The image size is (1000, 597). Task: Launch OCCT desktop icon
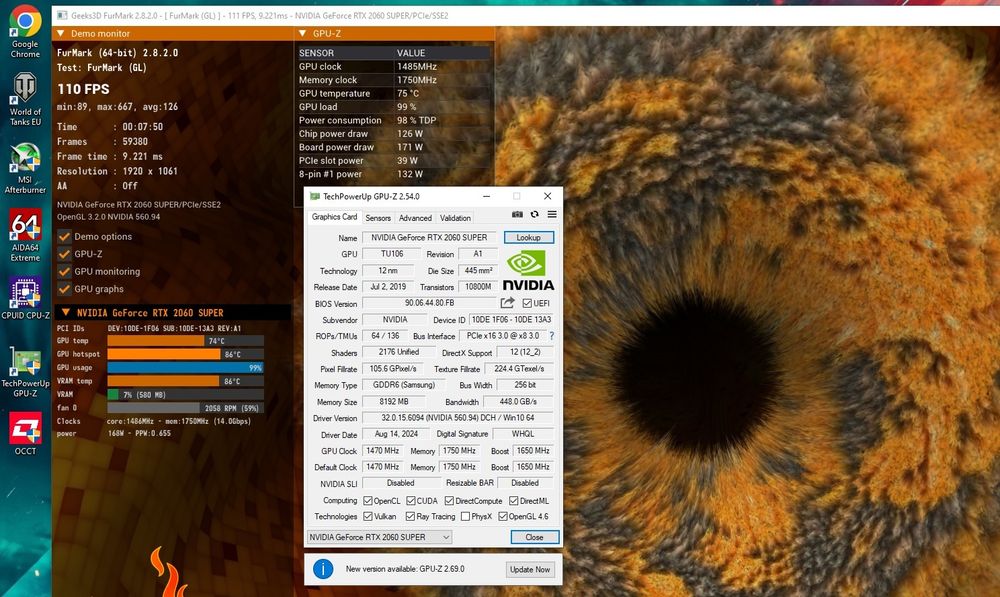click(x=25, y=434)
